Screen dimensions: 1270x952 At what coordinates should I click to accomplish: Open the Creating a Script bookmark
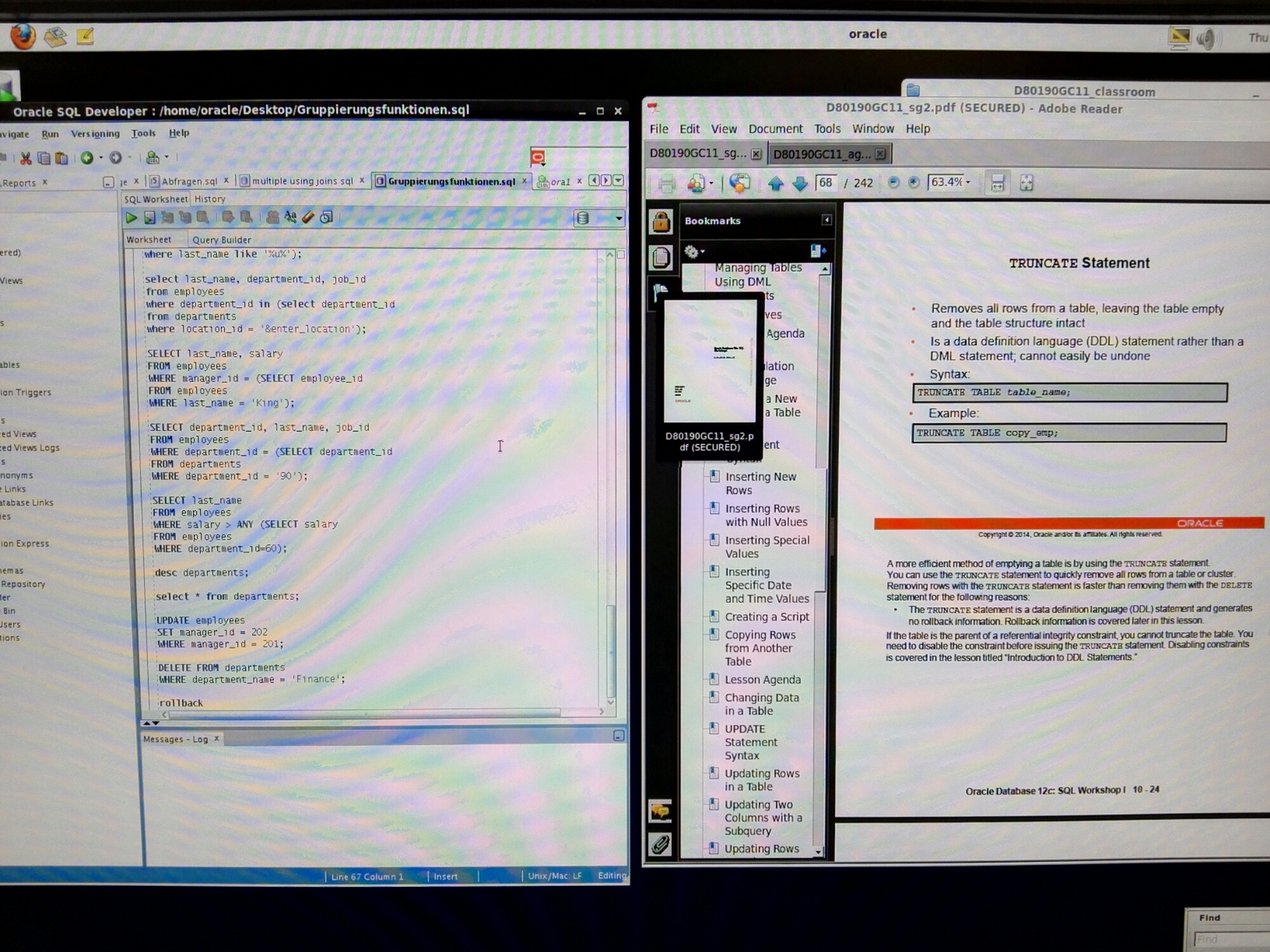(767, 617)
